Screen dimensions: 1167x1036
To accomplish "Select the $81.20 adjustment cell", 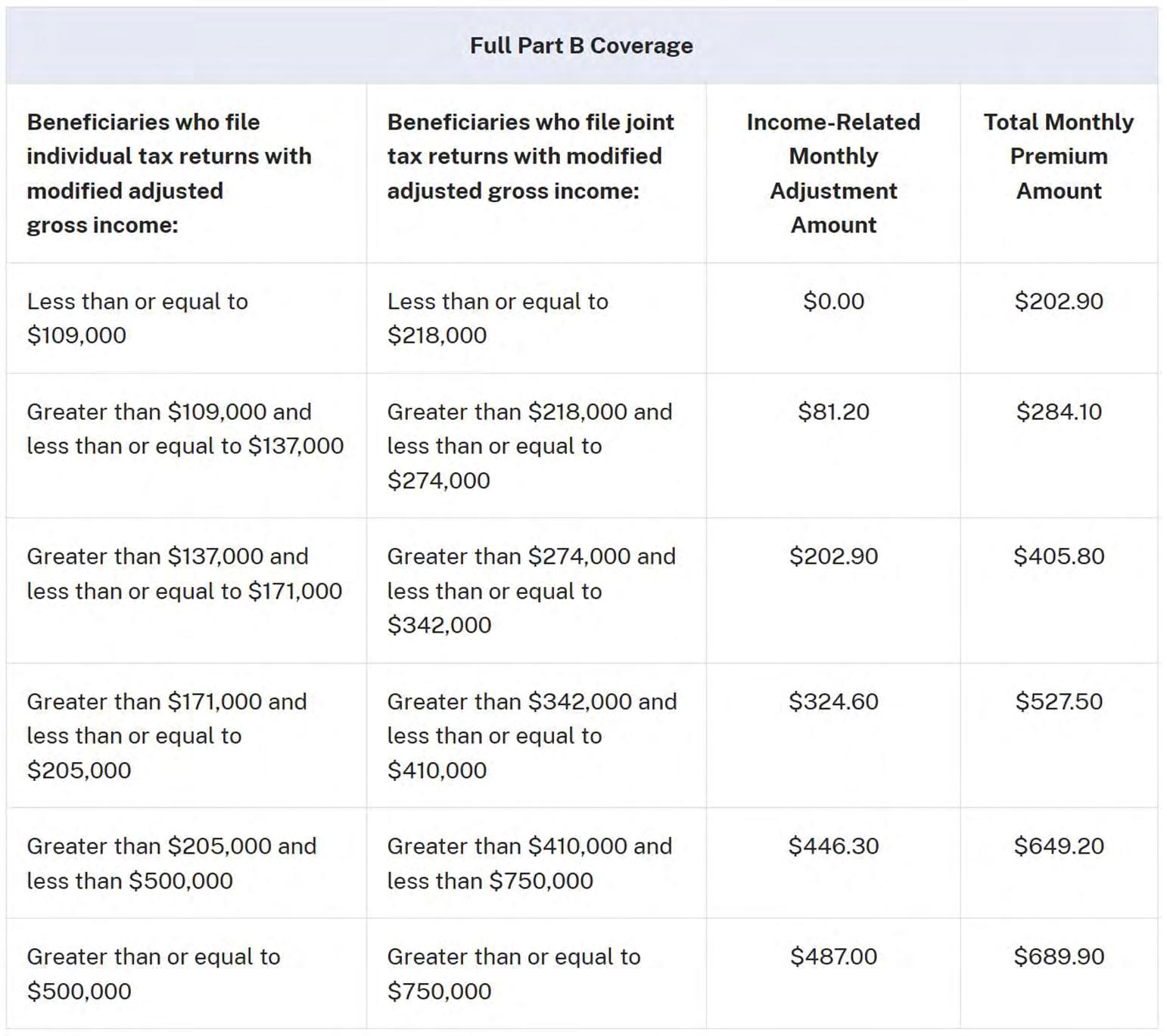I will 833,412.
